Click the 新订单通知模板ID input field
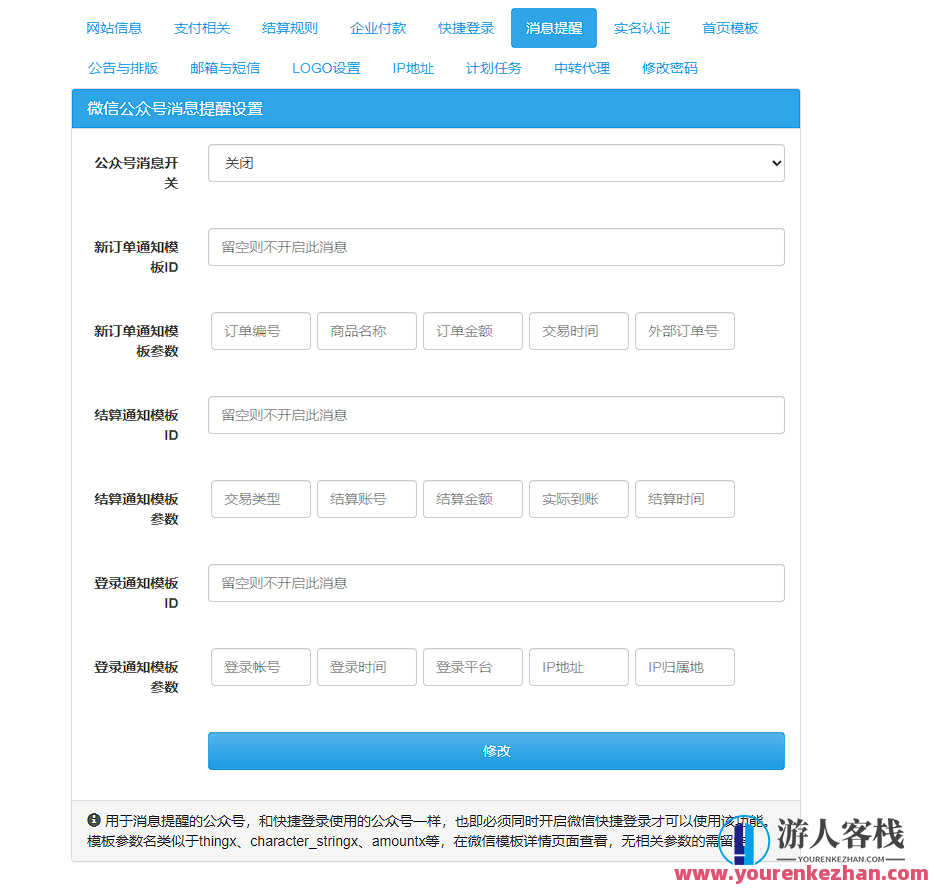Image resolution: width=934 pixels, height=890 pixels. pyautogui.click(x=495, y=247)
